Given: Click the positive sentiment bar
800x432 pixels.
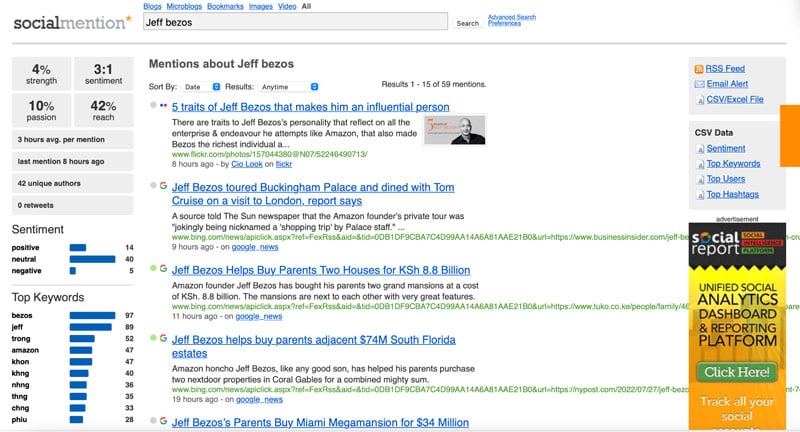Looking at the screenshot, I should coord(78,247).
